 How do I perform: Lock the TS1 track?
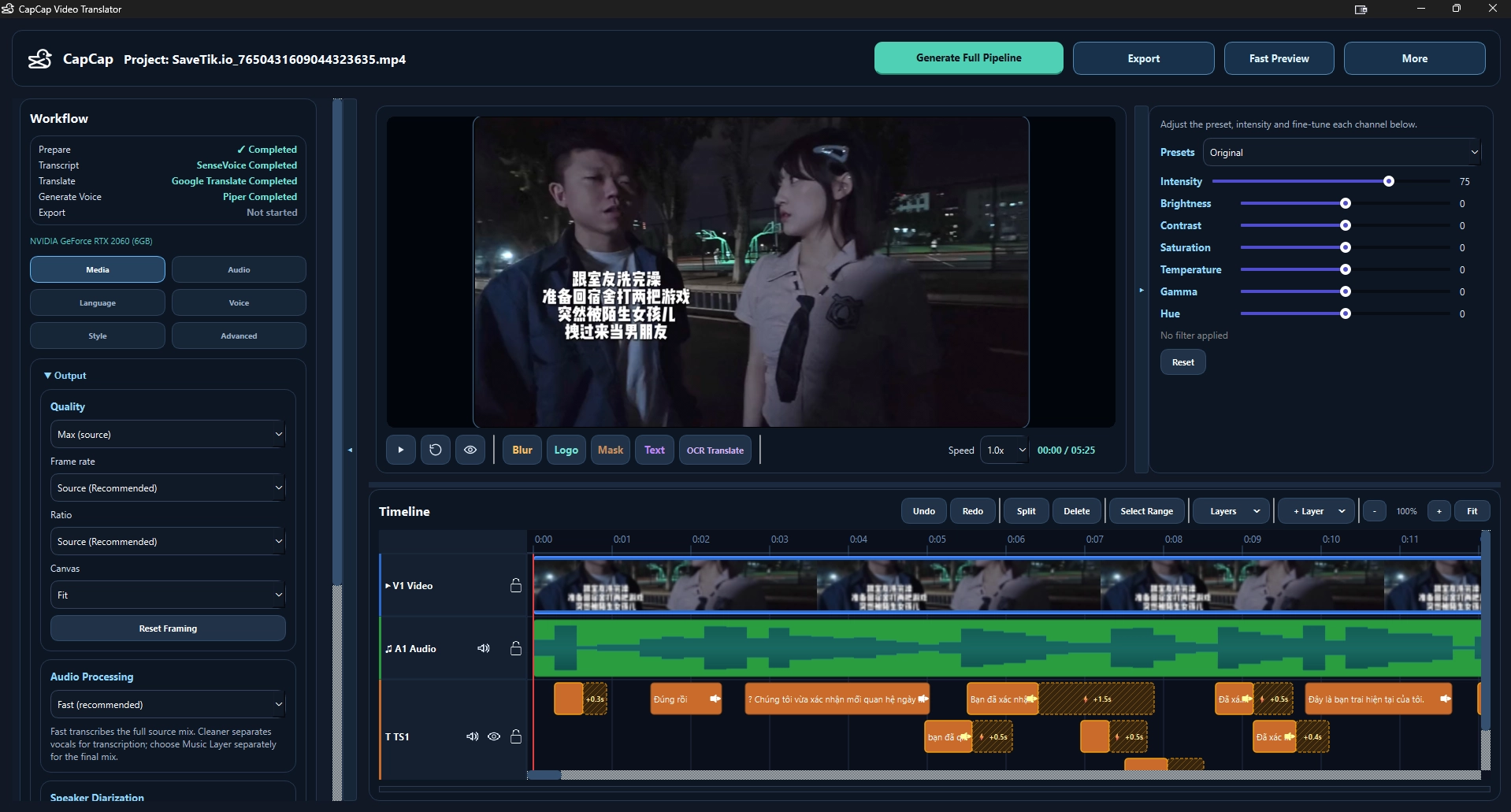(516, 736)
